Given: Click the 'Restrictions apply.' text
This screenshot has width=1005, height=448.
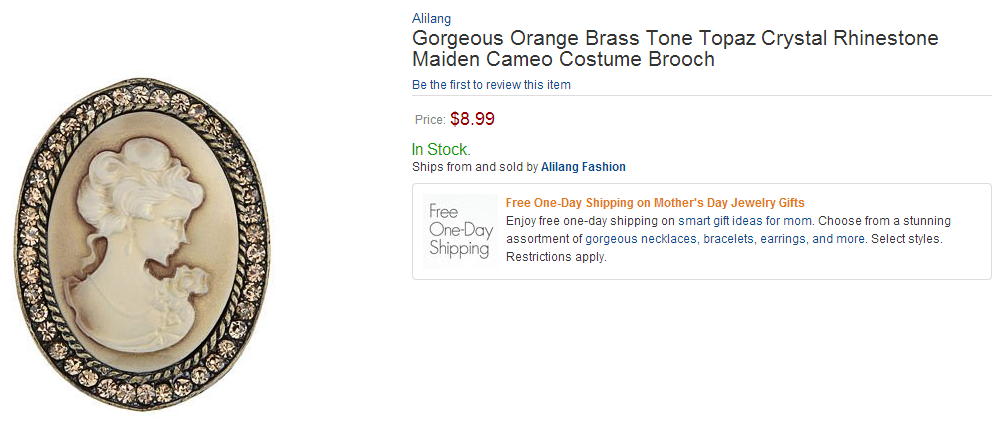Looking at the screenshot, I should [x=556, y=257].
